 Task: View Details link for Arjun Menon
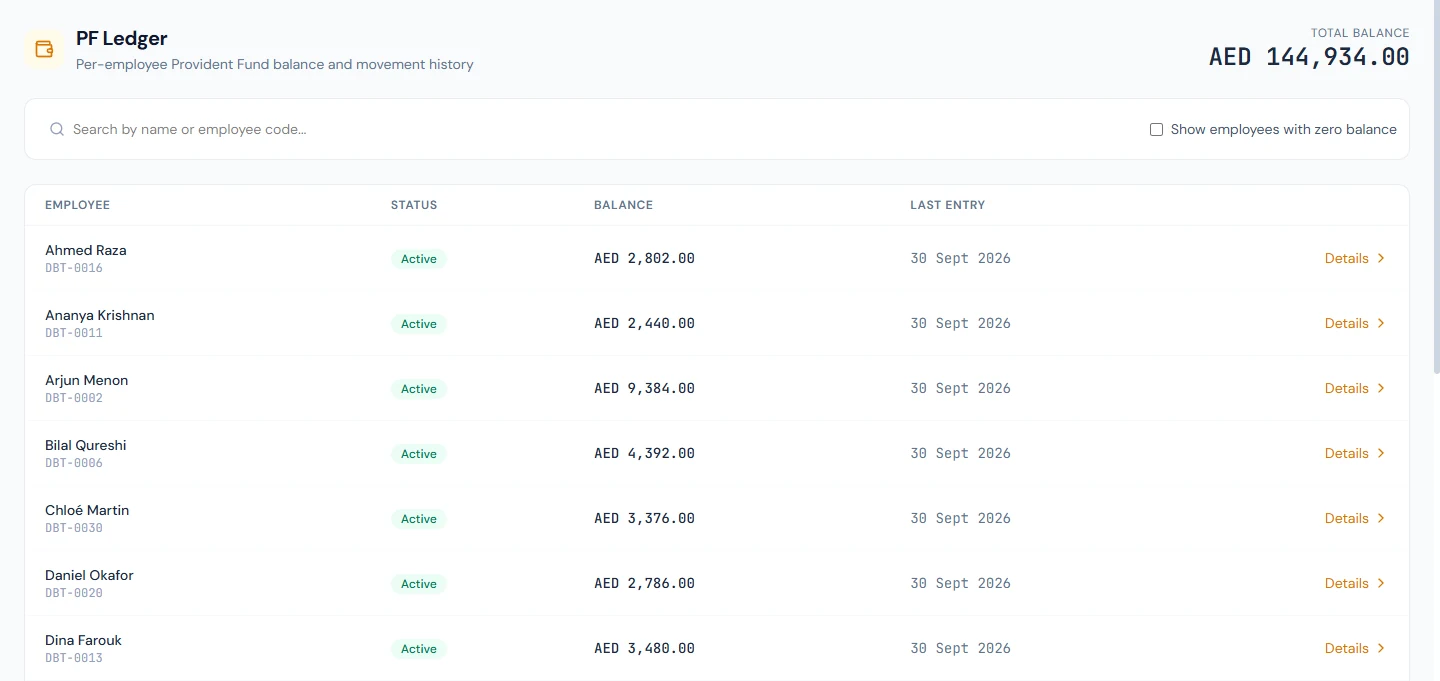1355,388
